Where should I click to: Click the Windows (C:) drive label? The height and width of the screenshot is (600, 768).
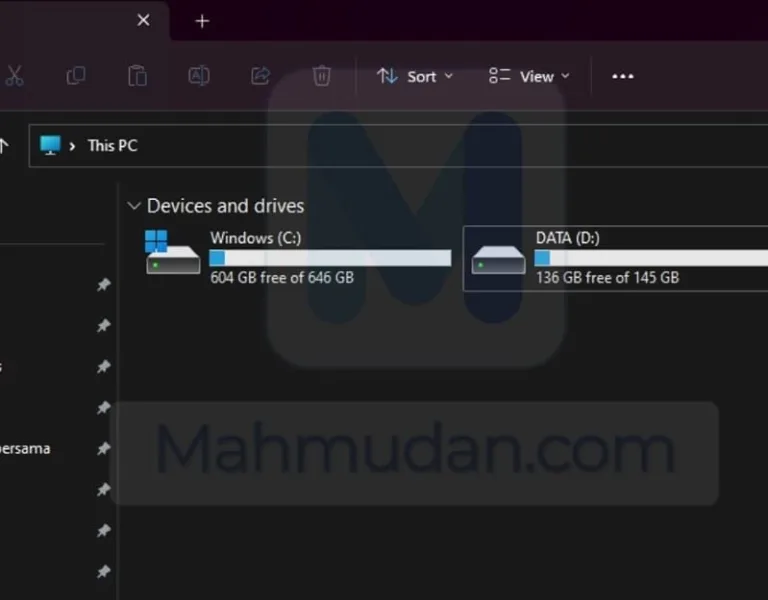click(256, 238)
